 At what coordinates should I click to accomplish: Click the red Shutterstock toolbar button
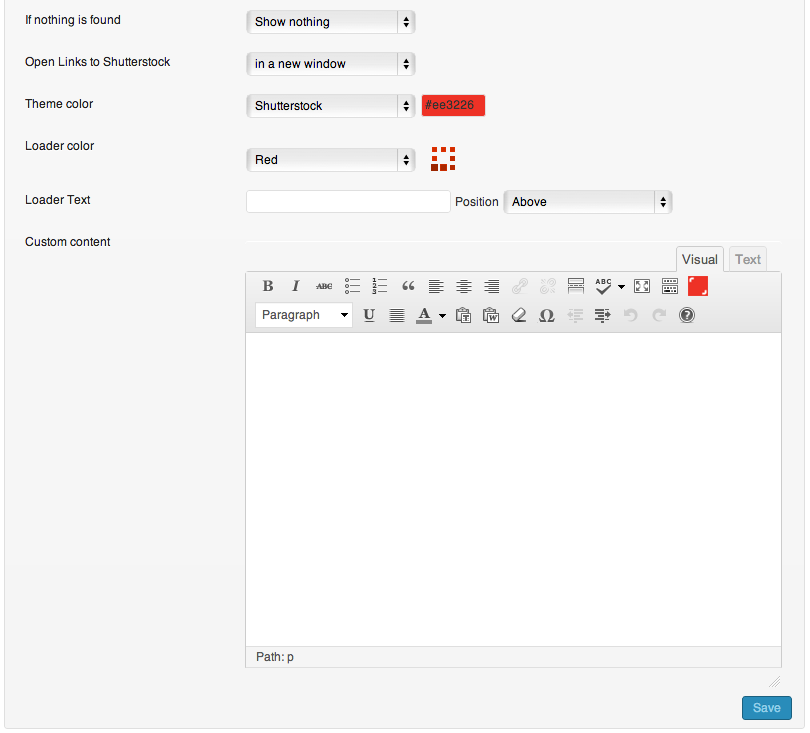698,286
